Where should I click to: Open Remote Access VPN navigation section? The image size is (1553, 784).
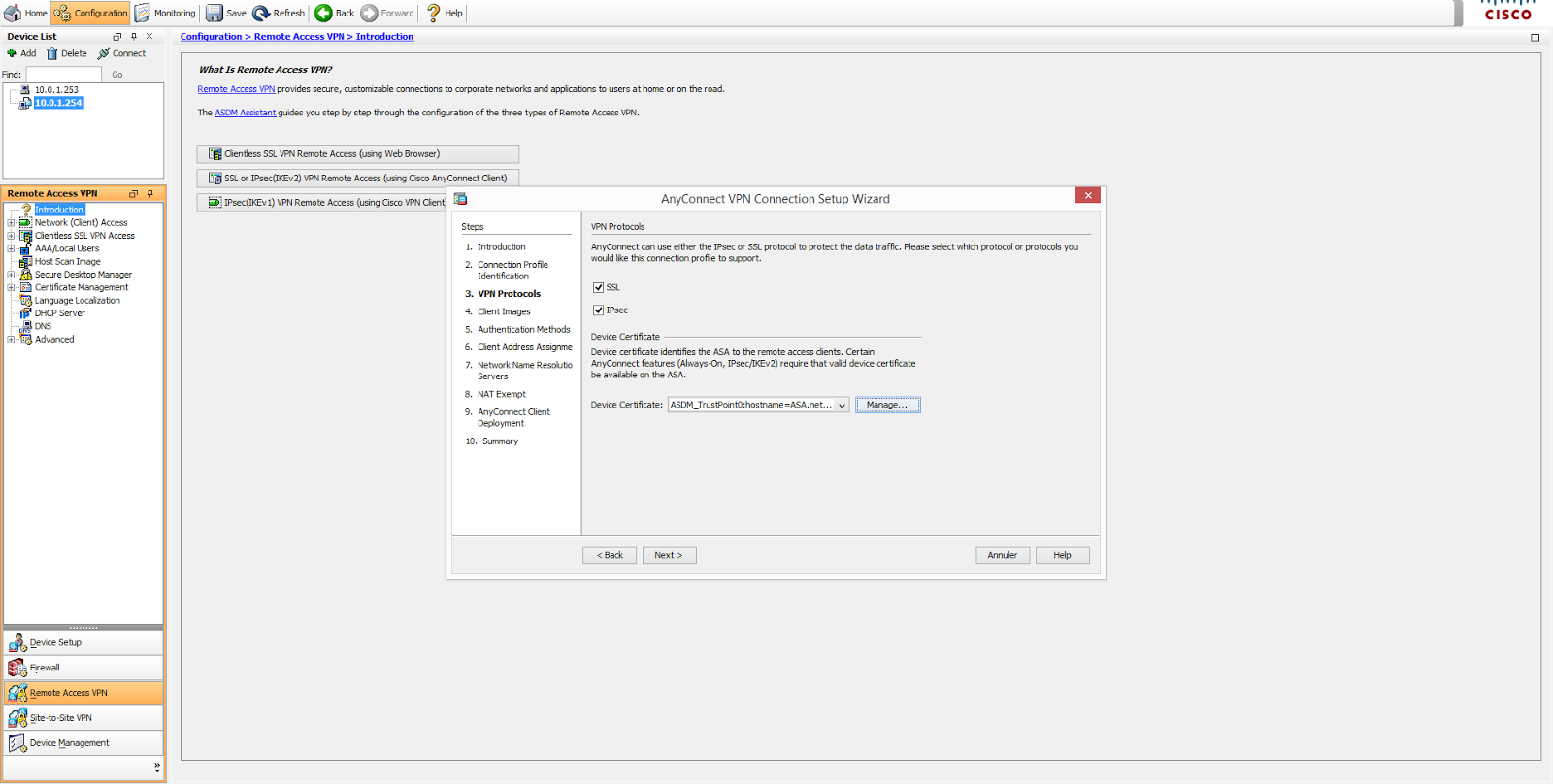point(83,693)
